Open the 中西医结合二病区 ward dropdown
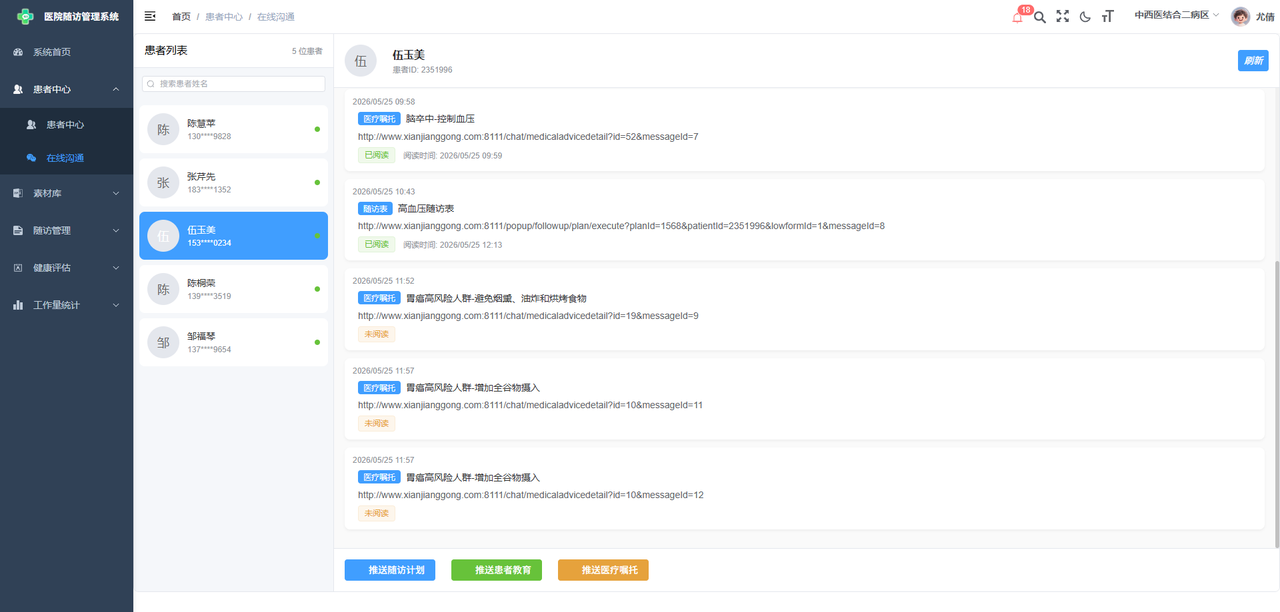 1177,16
